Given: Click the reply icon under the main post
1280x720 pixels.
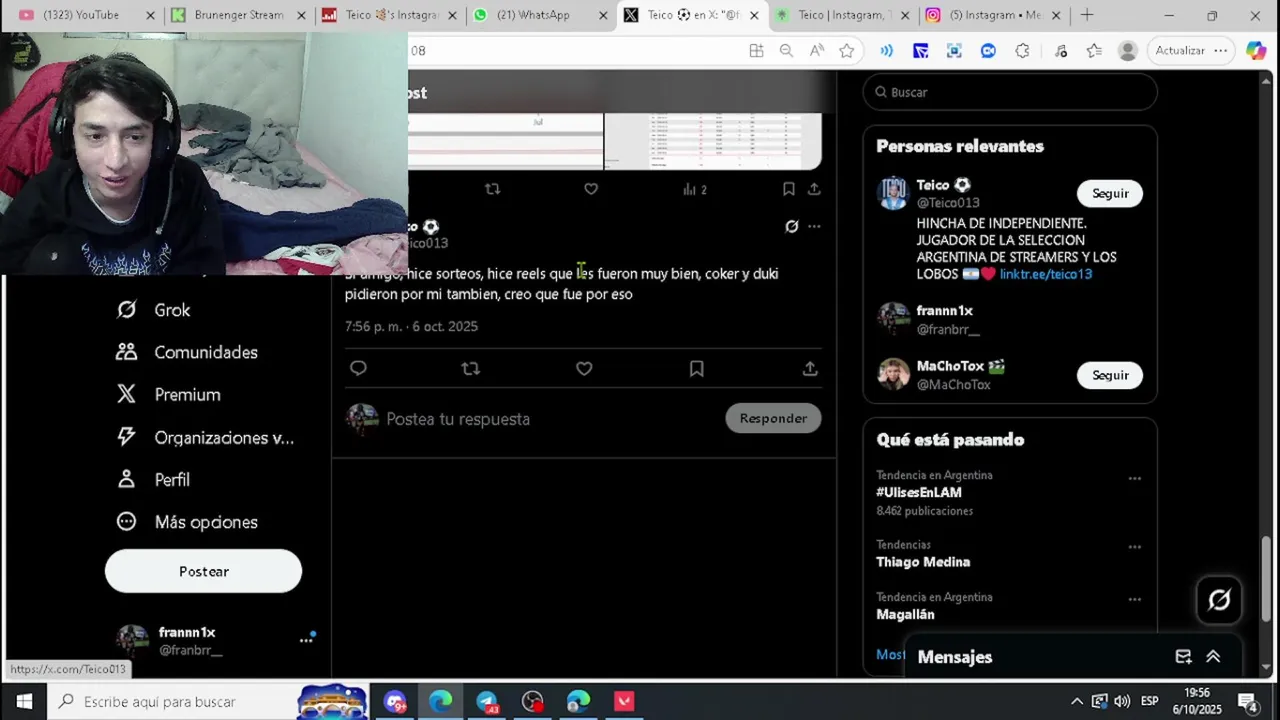Looking at the screenshot, I should [x=358, y=368].
